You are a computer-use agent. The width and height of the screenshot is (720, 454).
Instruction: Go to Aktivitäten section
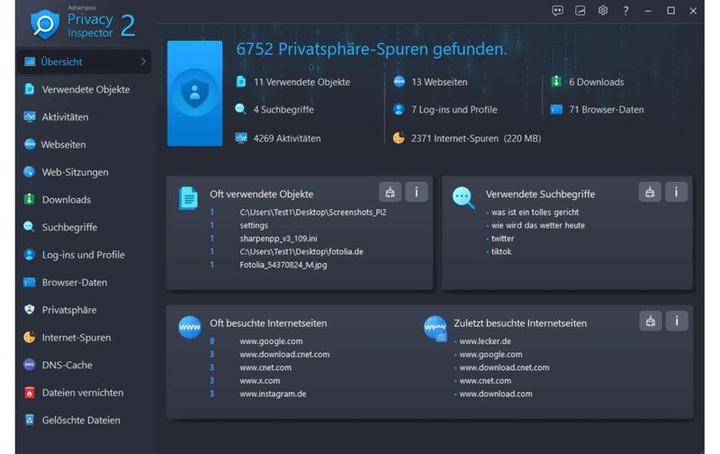point(65,117)
